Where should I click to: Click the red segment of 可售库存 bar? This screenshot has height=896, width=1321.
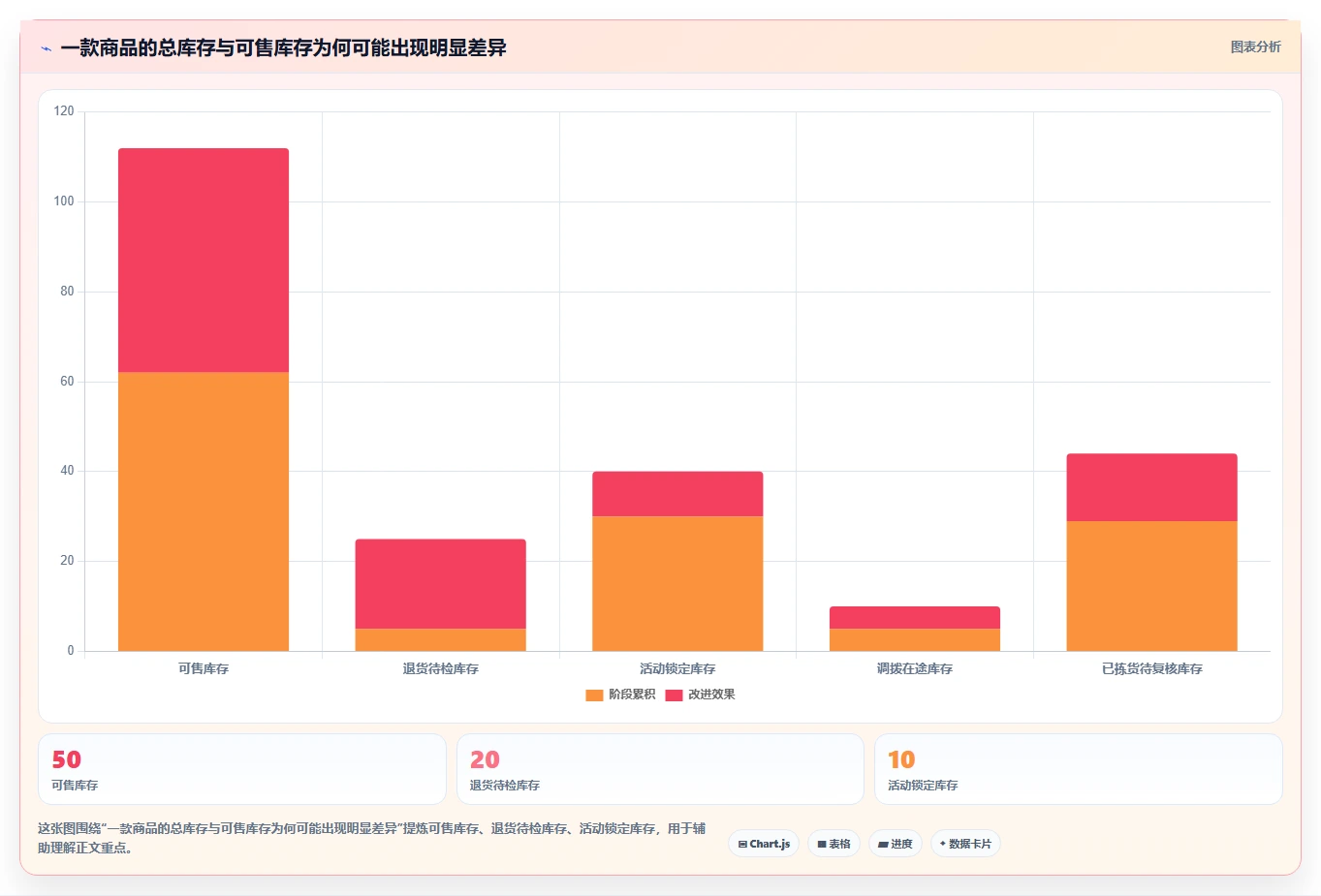[204, 261]
